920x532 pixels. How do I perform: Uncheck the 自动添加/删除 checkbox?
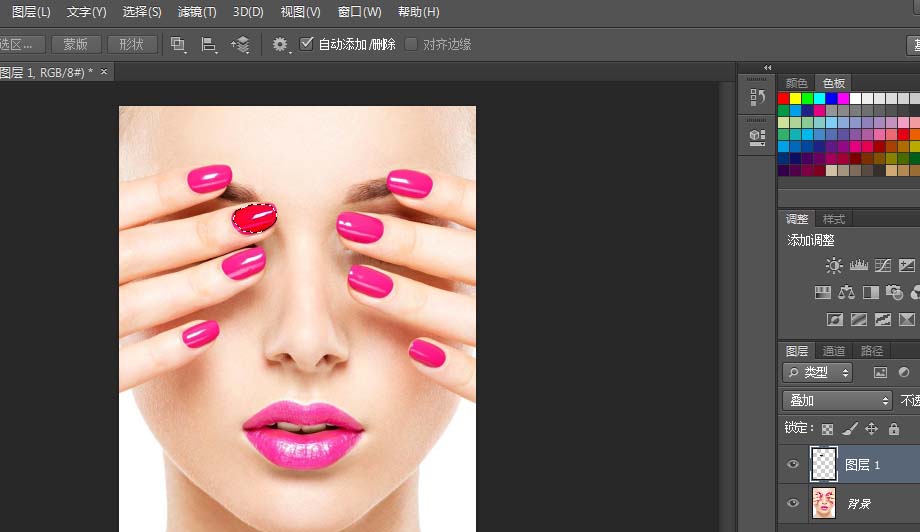306,43
